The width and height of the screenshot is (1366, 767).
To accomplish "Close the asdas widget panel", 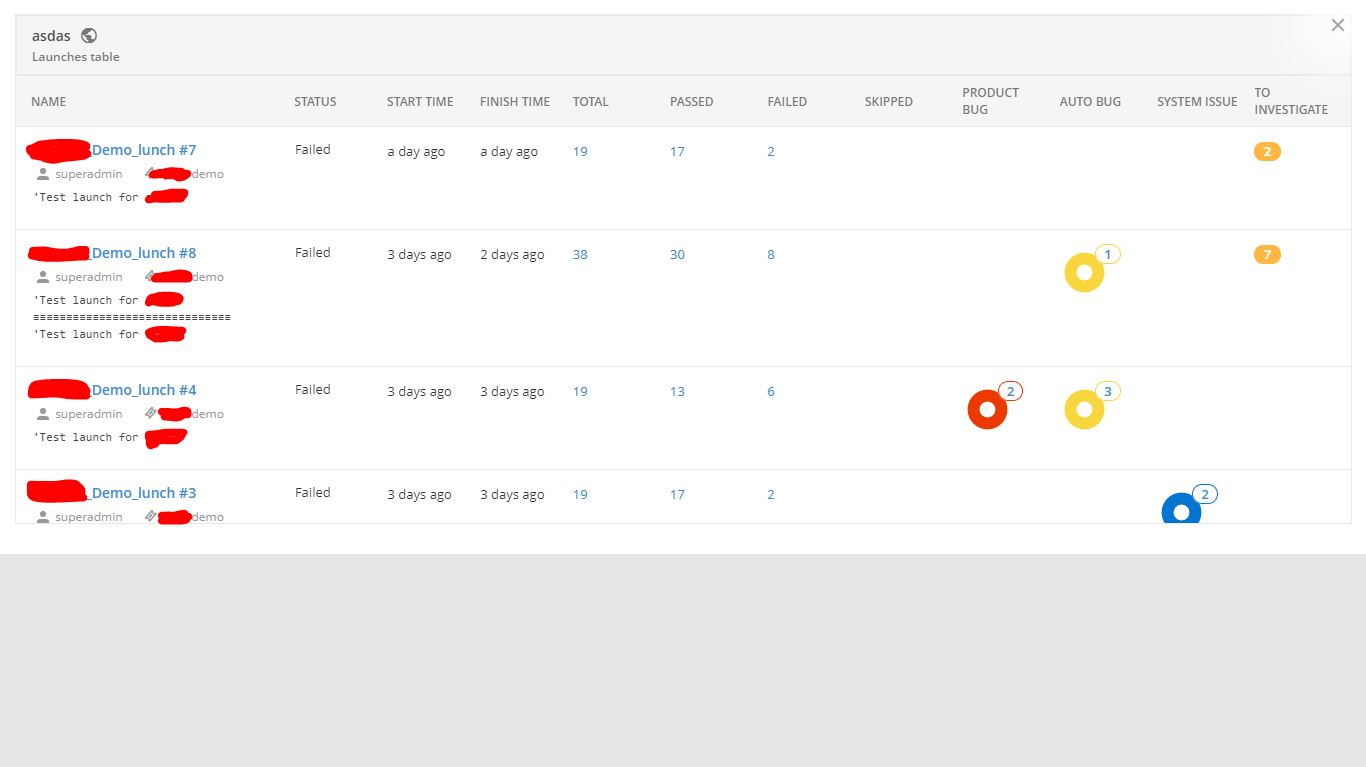I will pyautogui.click(x=1338, y=26).
